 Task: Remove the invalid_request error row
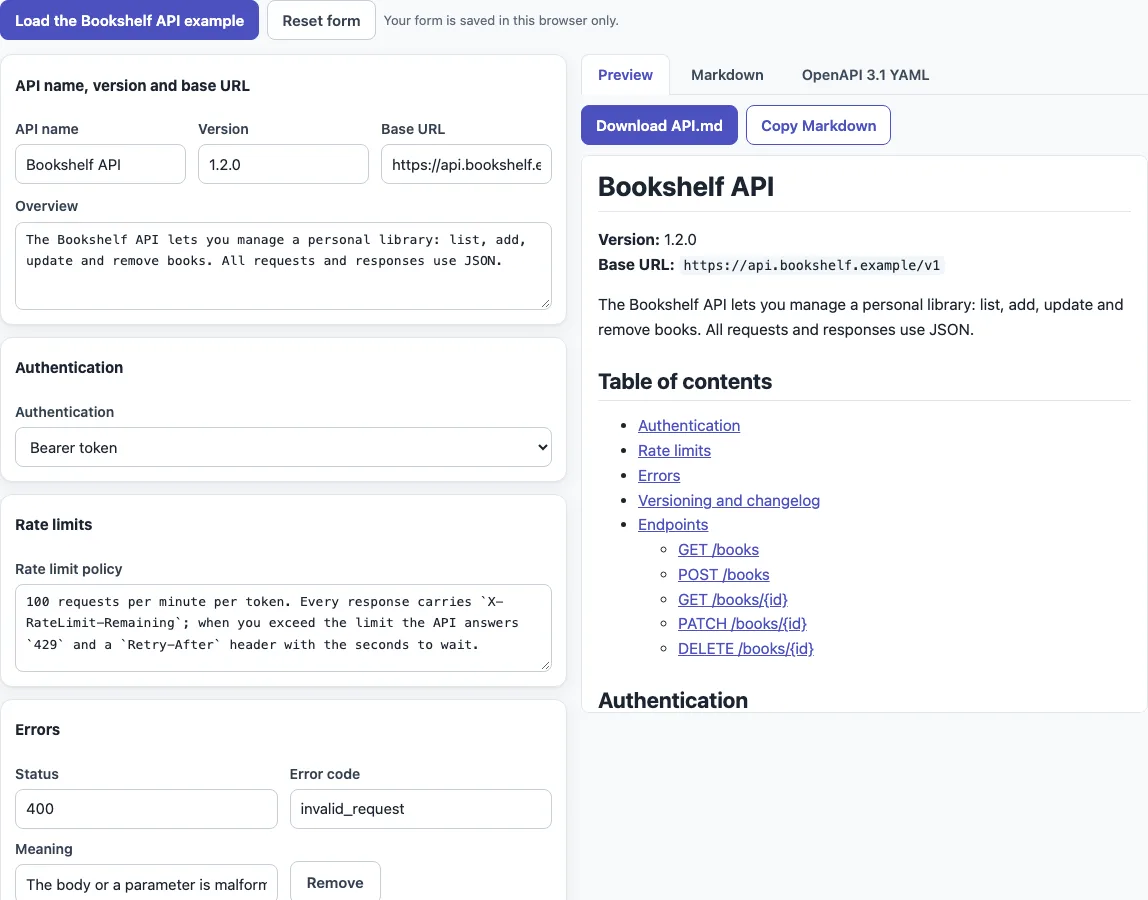[335, 882]
